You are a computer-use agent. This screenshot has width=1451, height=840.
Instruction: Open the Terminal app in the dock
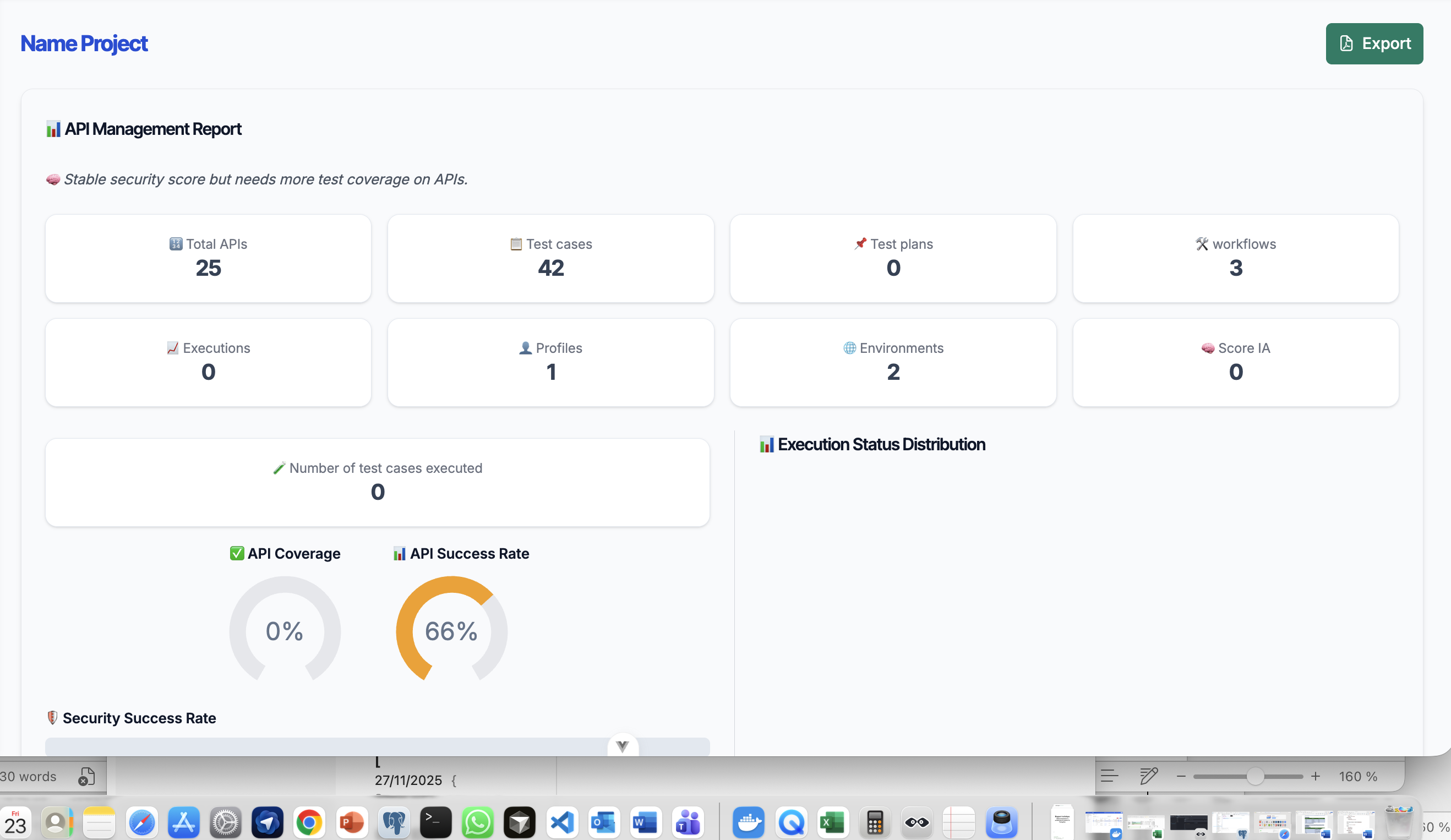pyautogui.click(x=435, y=822)
